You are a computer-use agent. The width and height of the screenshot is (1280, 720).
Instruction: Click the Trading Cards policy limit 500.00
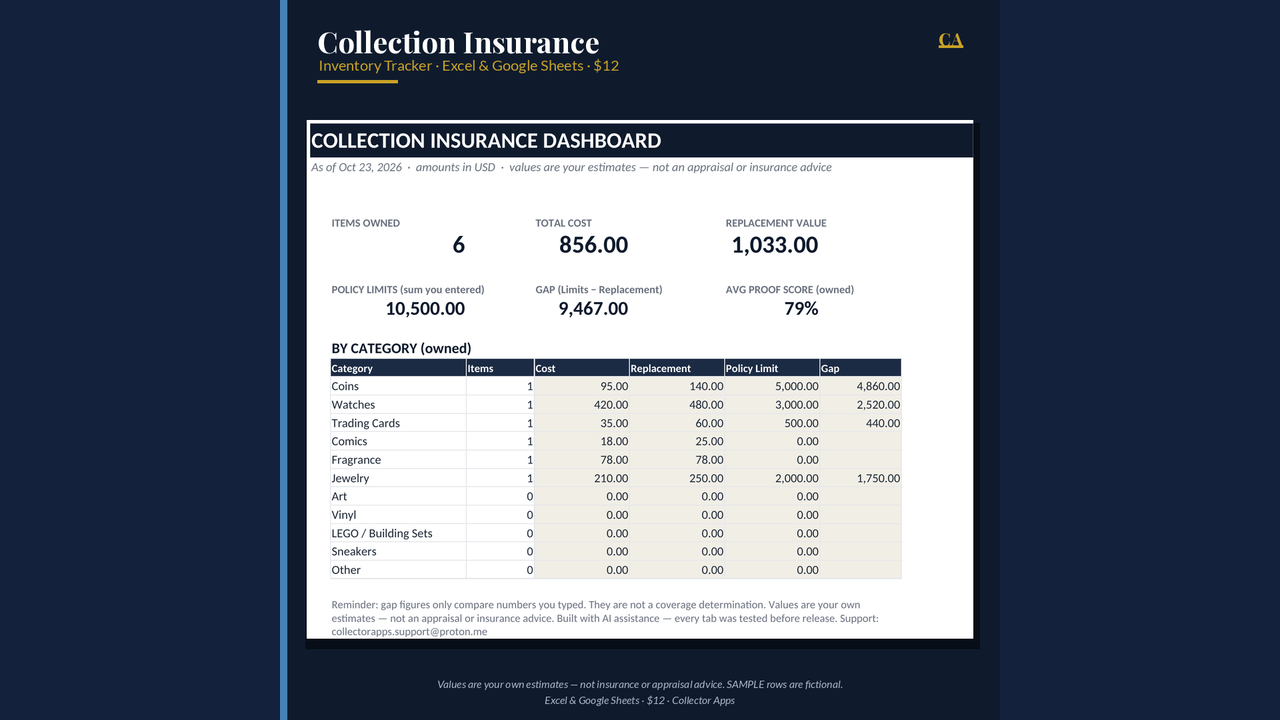pyautogui.click(x=772, y=423)
